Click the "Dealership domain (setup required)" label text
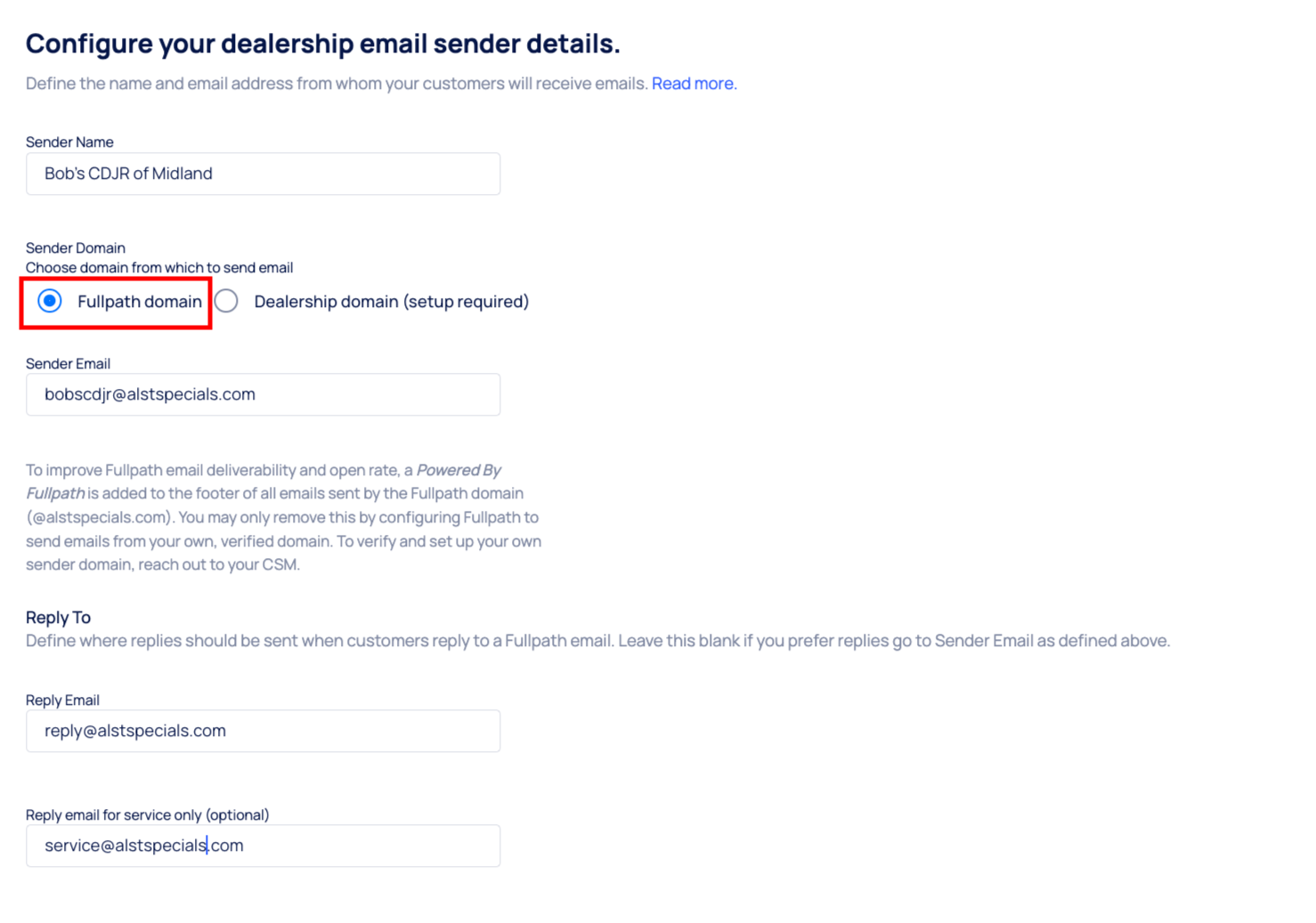 tap(391, 302)
